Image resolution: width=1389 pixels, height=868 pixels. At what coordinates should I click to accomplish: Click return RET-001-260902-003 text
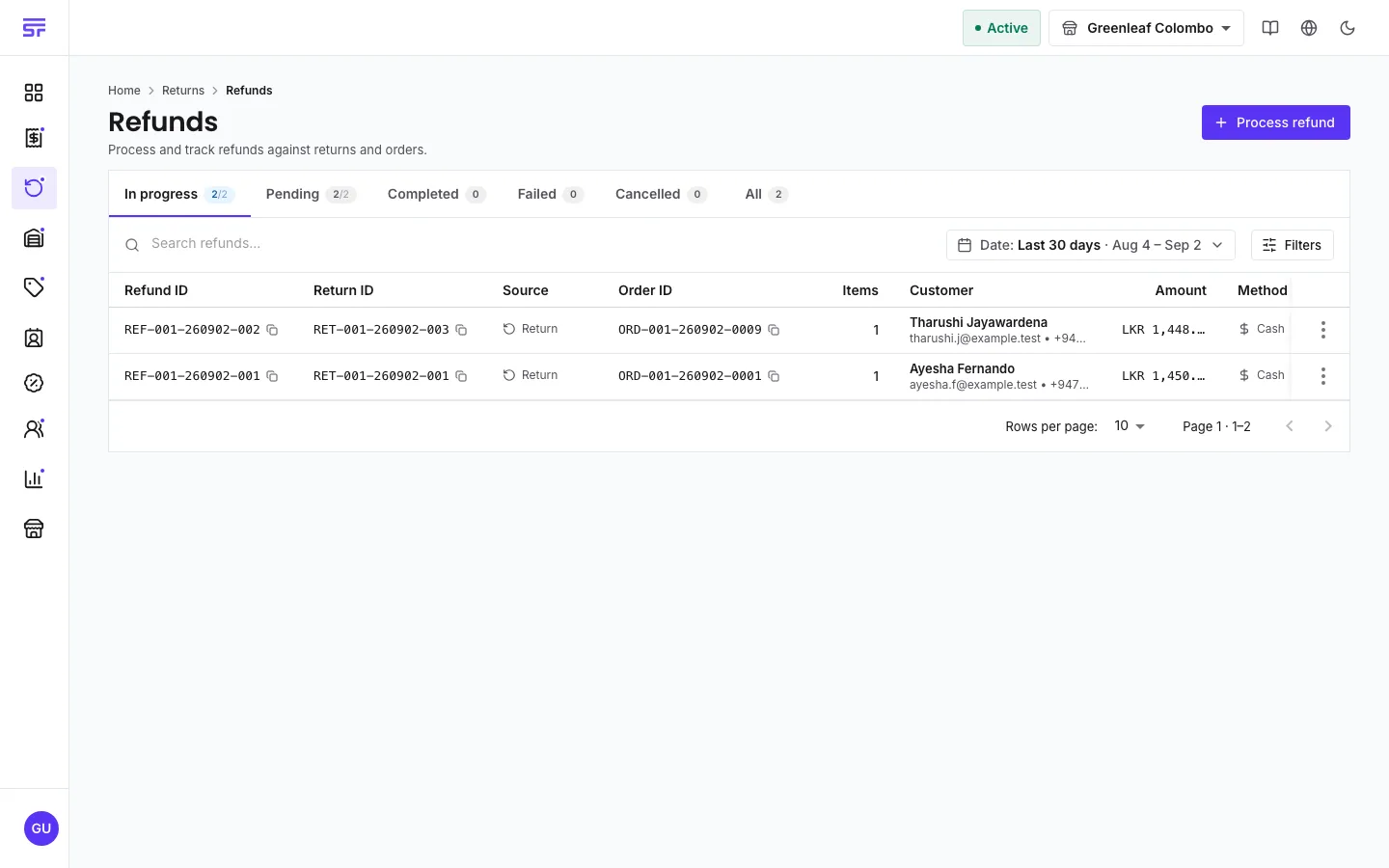(x=381, y=330)
